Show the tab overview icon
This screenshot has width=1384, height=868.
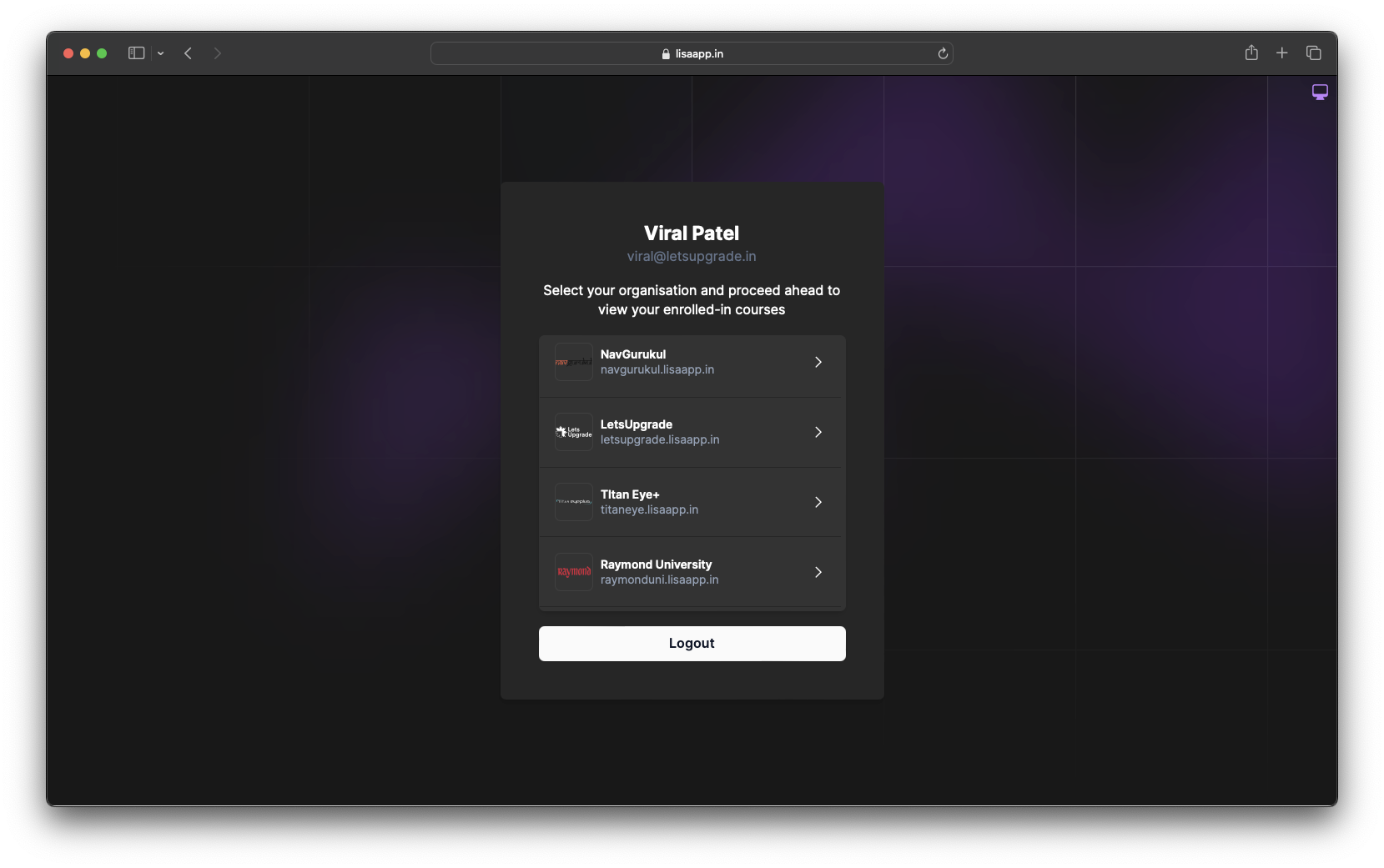(x=1313, y=53)
